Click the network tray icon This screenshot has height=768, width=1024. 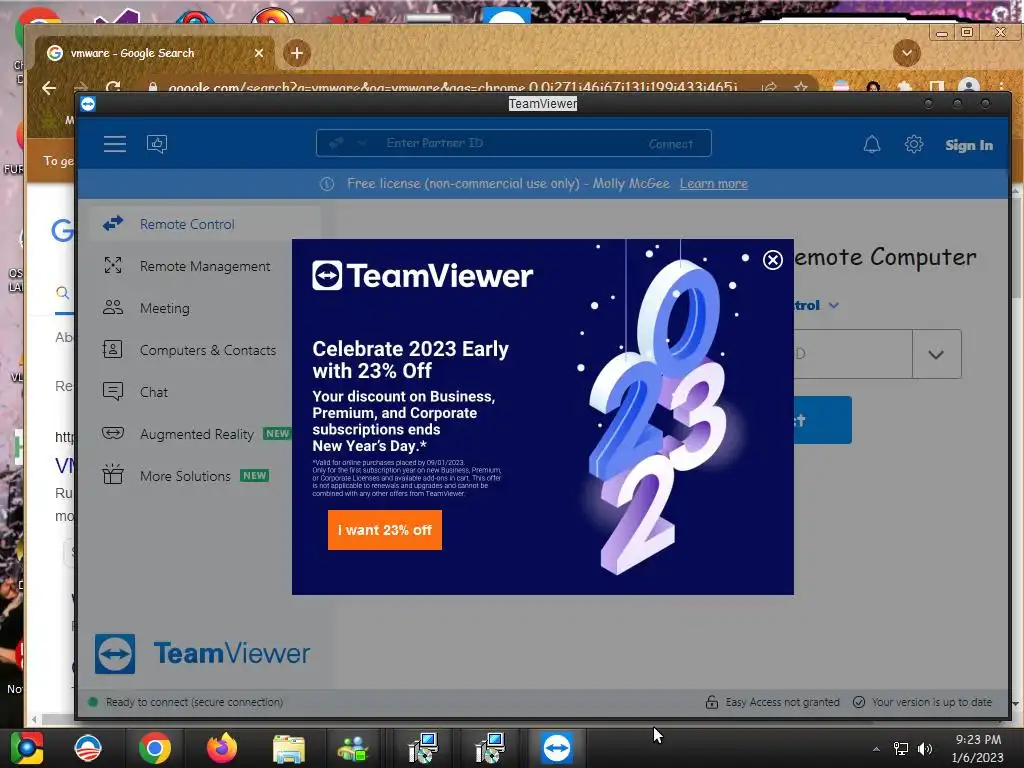901,748
